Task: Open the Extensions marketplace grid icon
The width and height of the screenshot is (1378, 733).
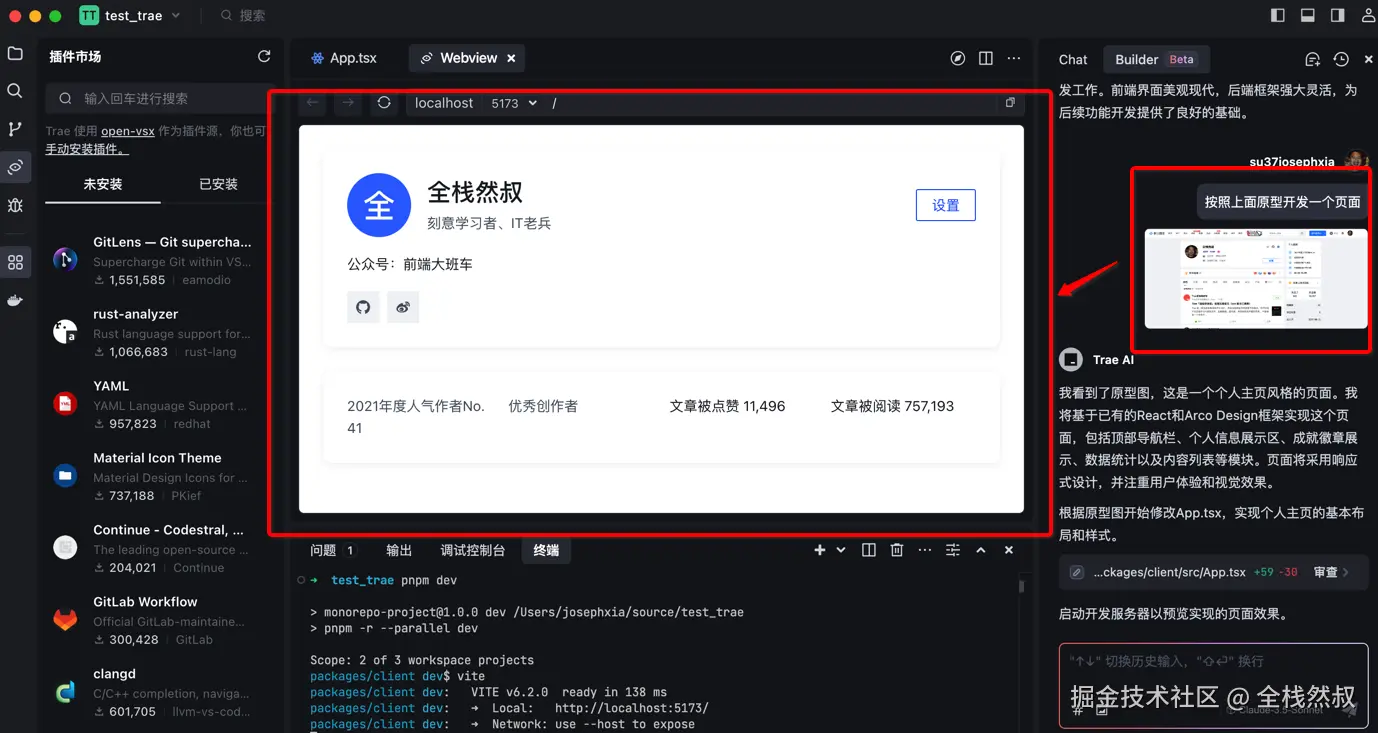Action: tap(15, 262)
